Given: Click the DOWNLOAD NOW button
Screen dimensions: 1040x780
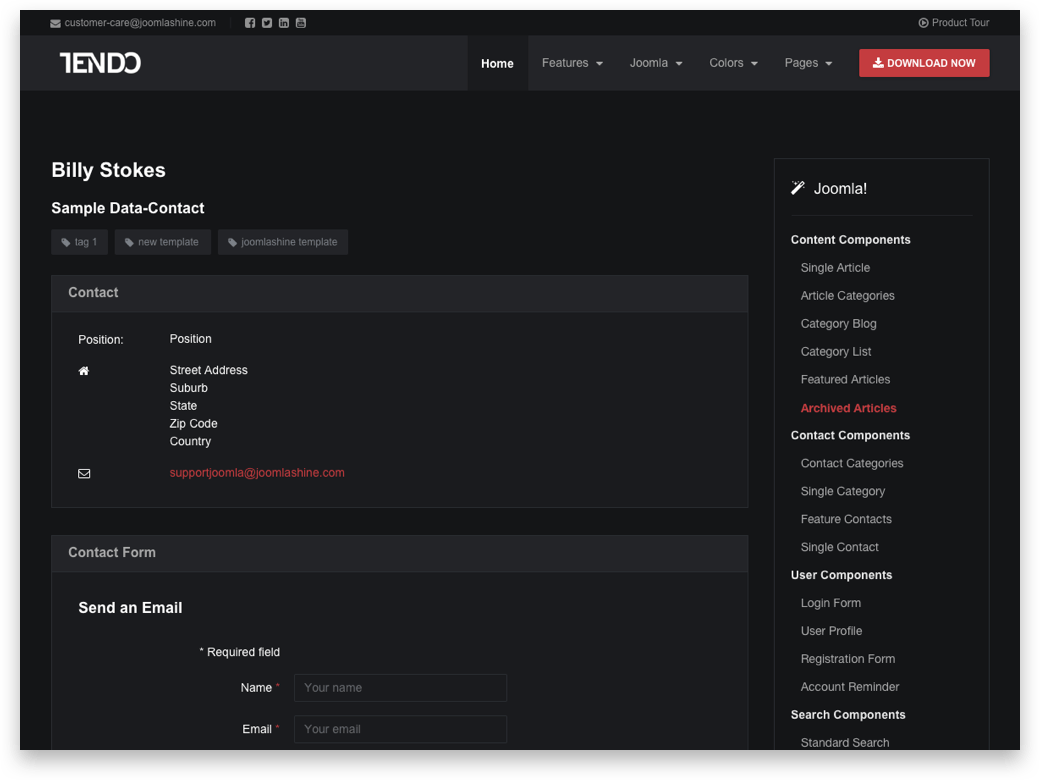Looking at the screenshot, I should (924, 63).
